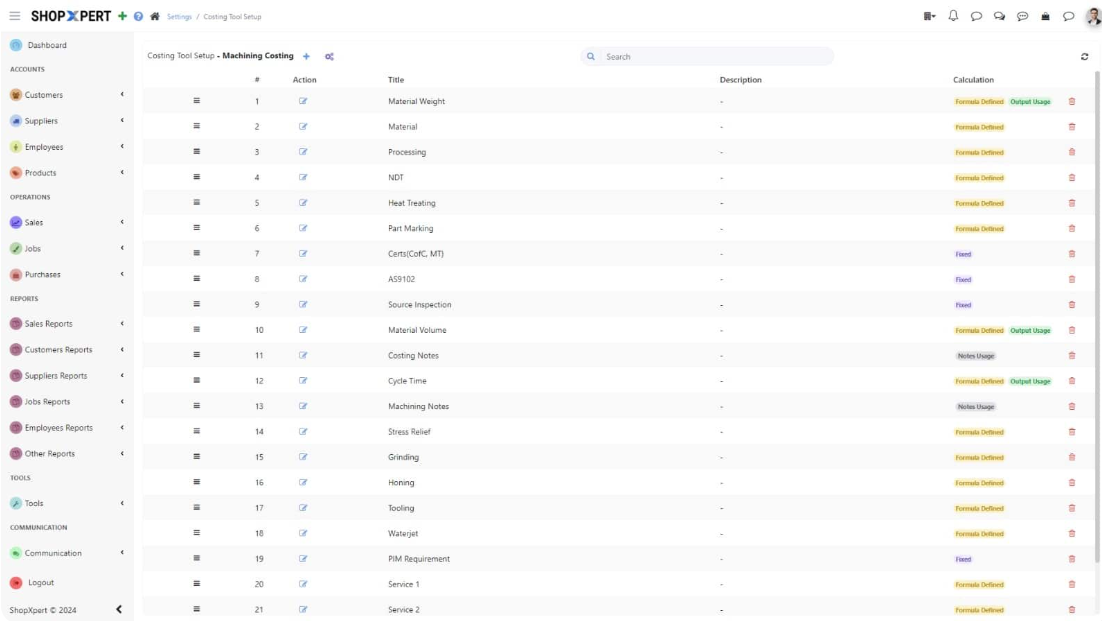Expand the Jobs sidebar menu
The height and width of the screenshot is (621, 1102).
tap(67, 249)
